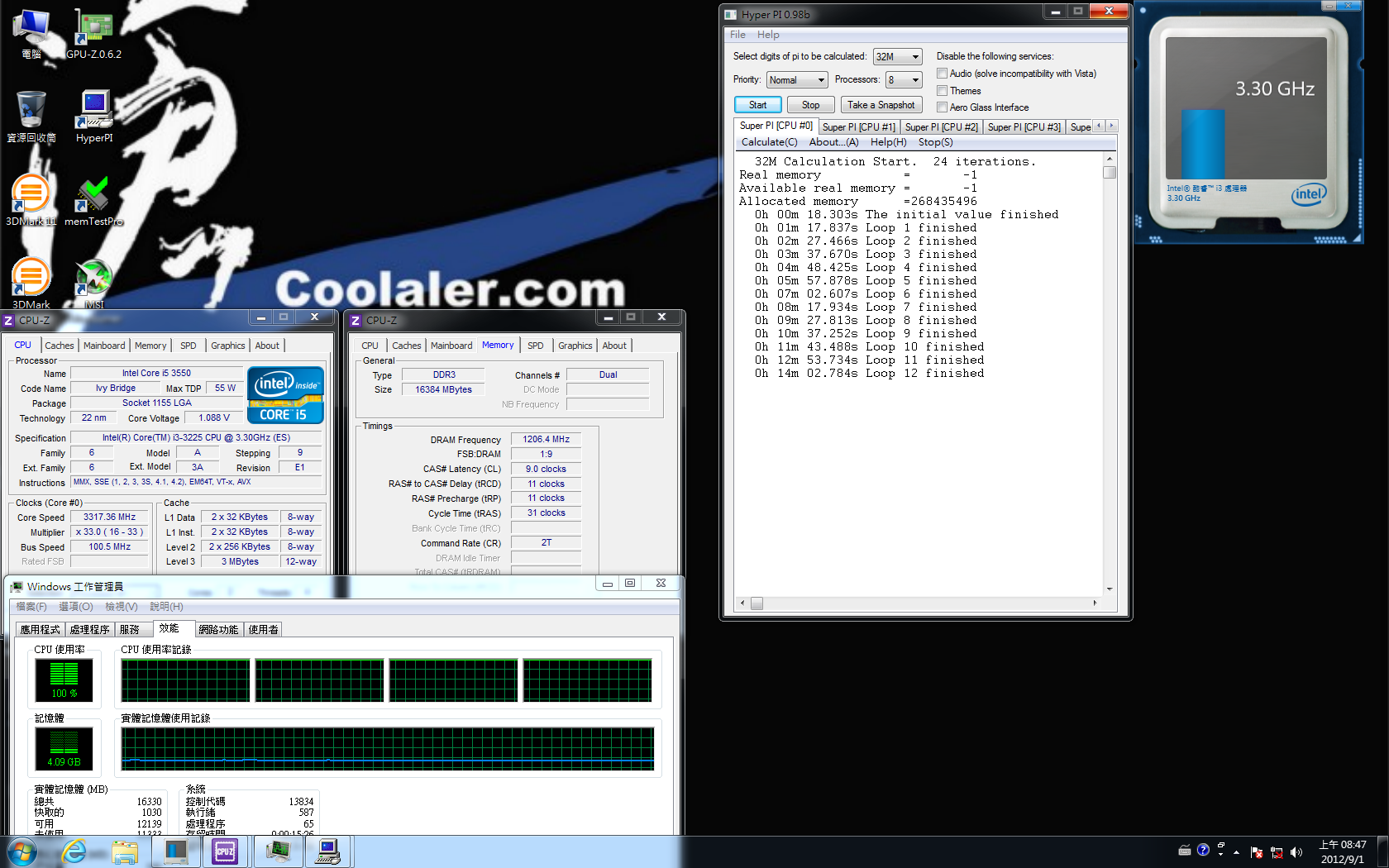Open Hyper PI File menu
Viewport: 1389px width, 868px height.
click(x=737, y=35)
